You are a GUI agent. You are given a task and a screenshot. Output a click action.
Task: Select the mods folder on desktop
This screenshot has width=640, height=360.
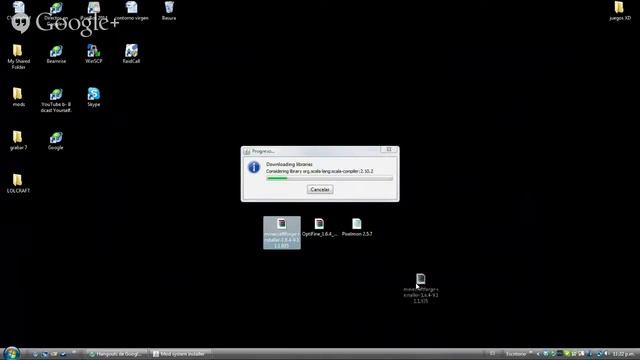(18, 97)
